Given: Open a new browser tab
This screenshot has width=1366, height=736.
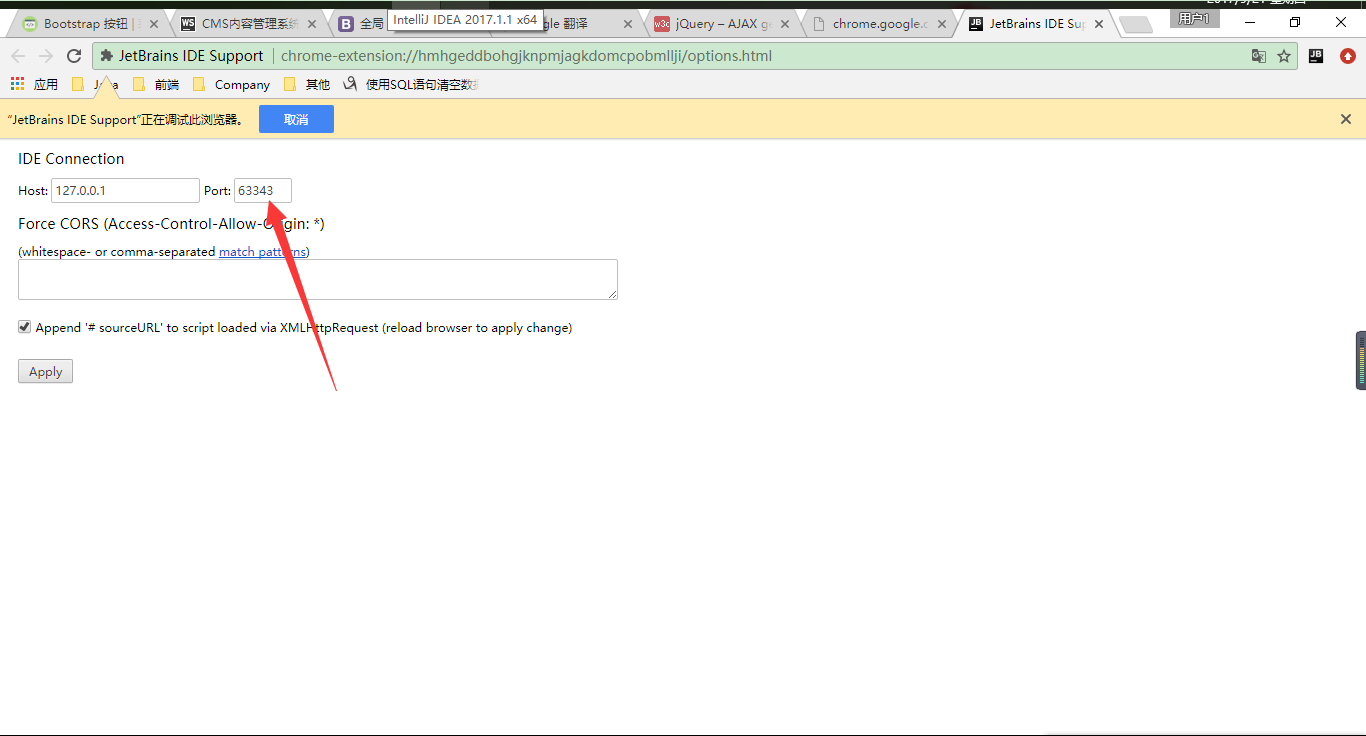Looking at the screenshot, I should pyautogui.click(x=1136, y=25).
